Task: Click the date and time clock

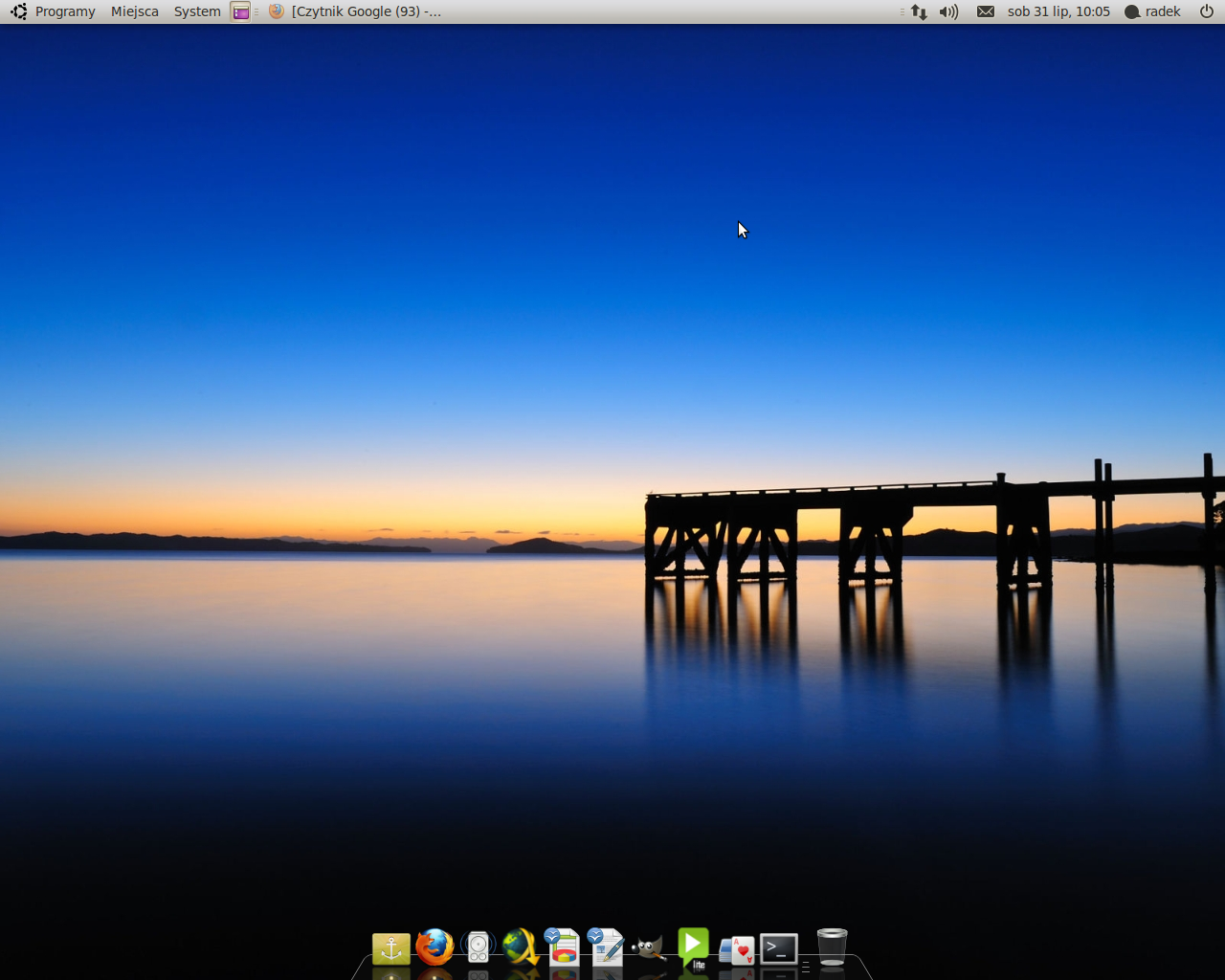Action: [1058, 11]
